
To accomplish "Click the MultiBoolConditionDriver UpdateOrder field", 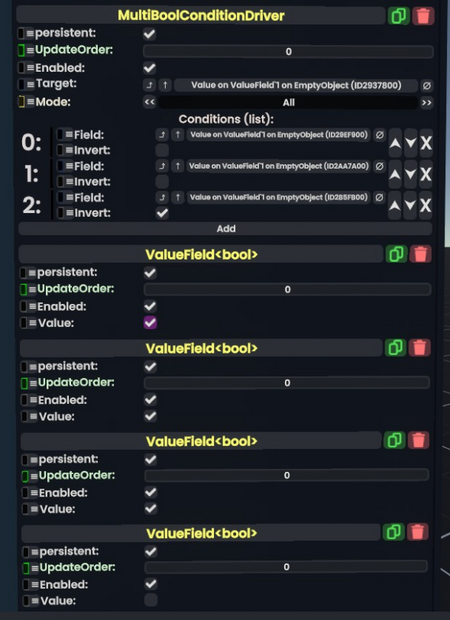I will [x=288, y=51].
